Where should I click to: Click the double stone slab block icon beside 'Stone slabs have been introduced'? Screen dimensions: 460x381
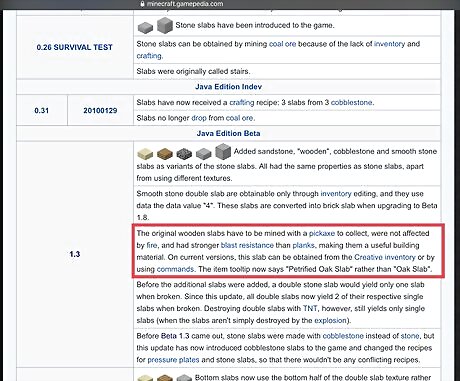point(165,25)
